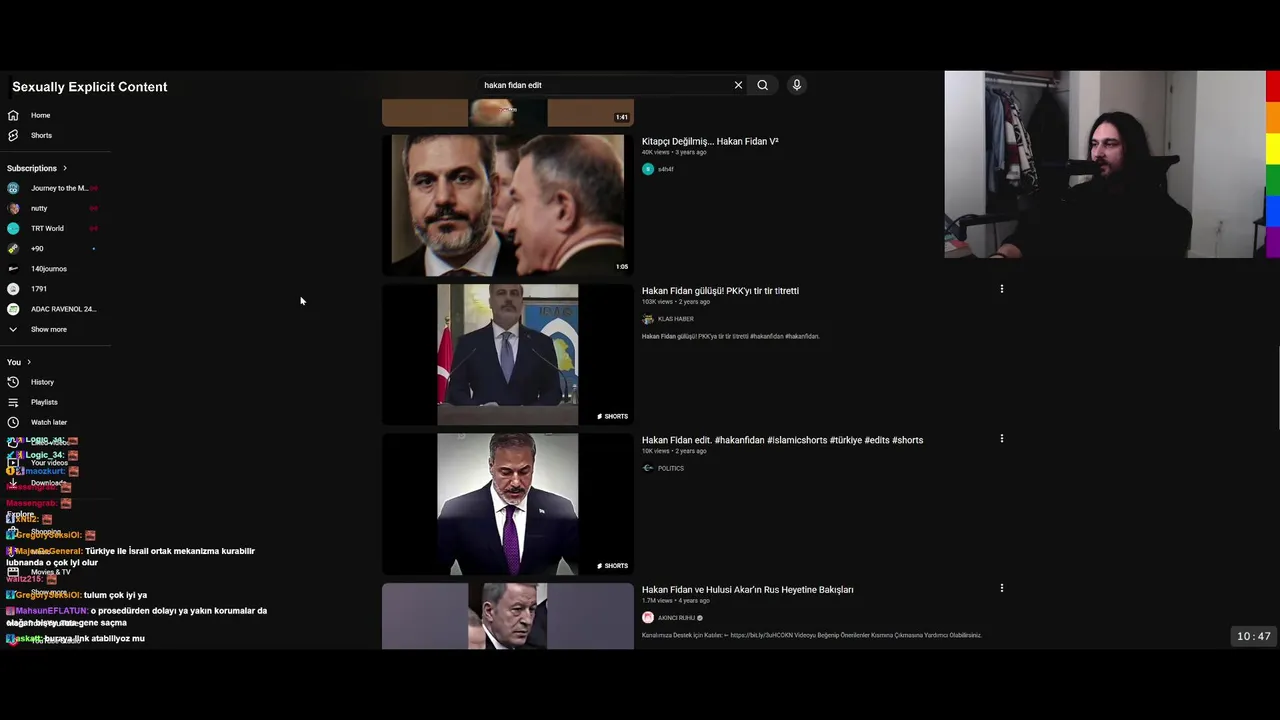Image resolution: width=1280 pixels, height=720 pixels.
Task: Click the 103K views text
Action: 656,302
